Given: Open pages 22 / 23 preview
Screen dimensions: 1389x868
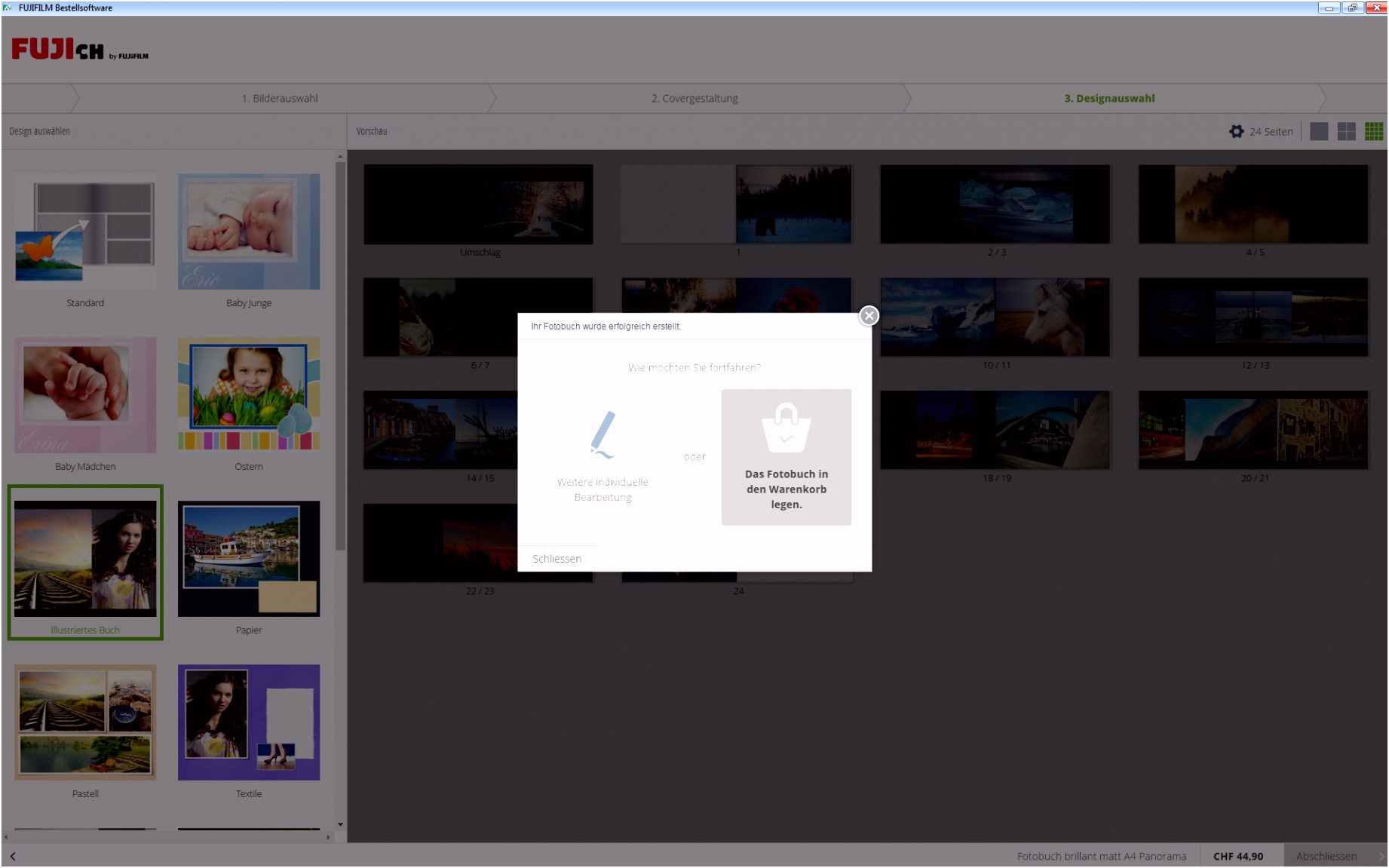Looking at the screenshot, I should 440,544.
